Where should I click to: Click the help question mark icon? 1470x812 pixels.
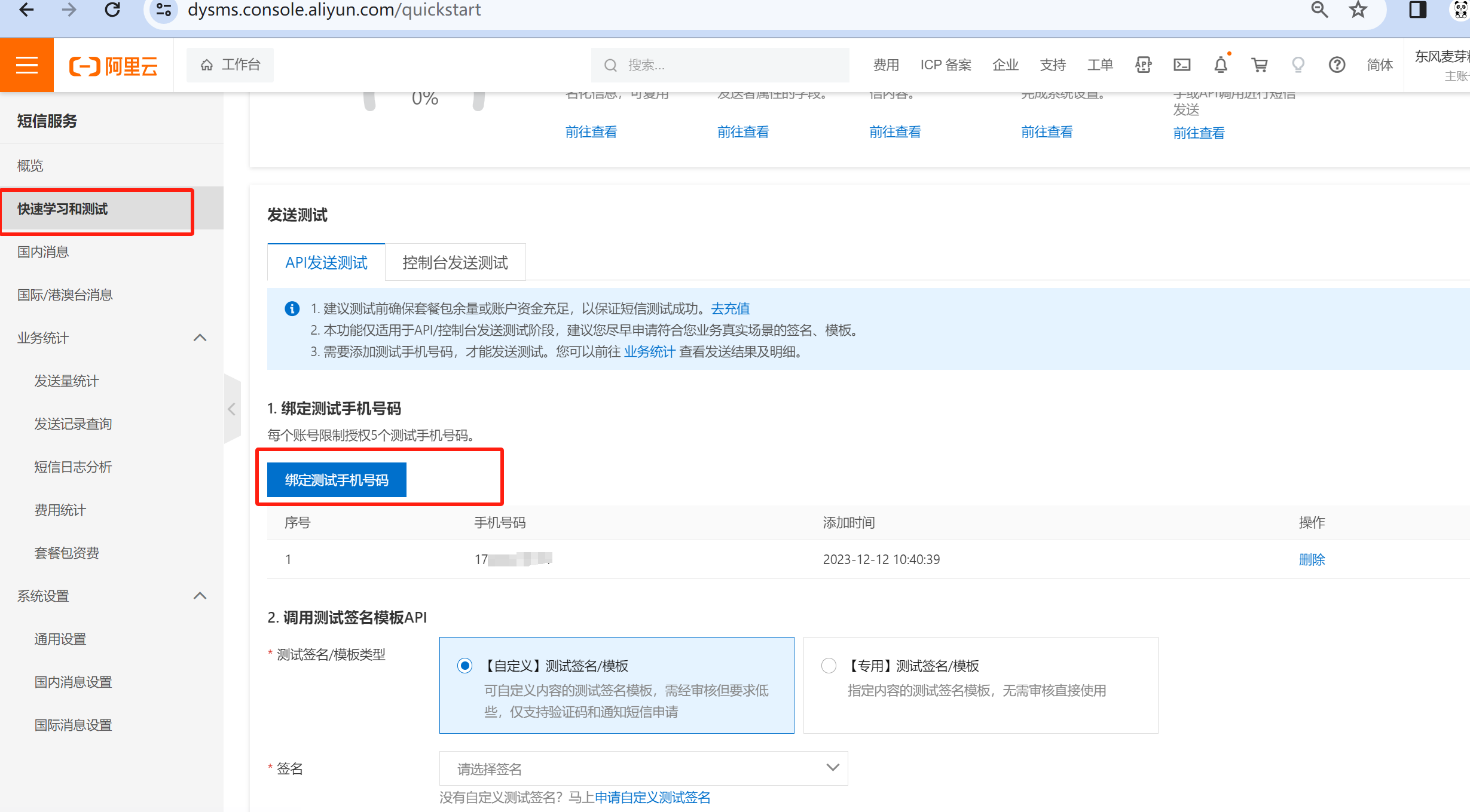click(x=1337, y=65)
